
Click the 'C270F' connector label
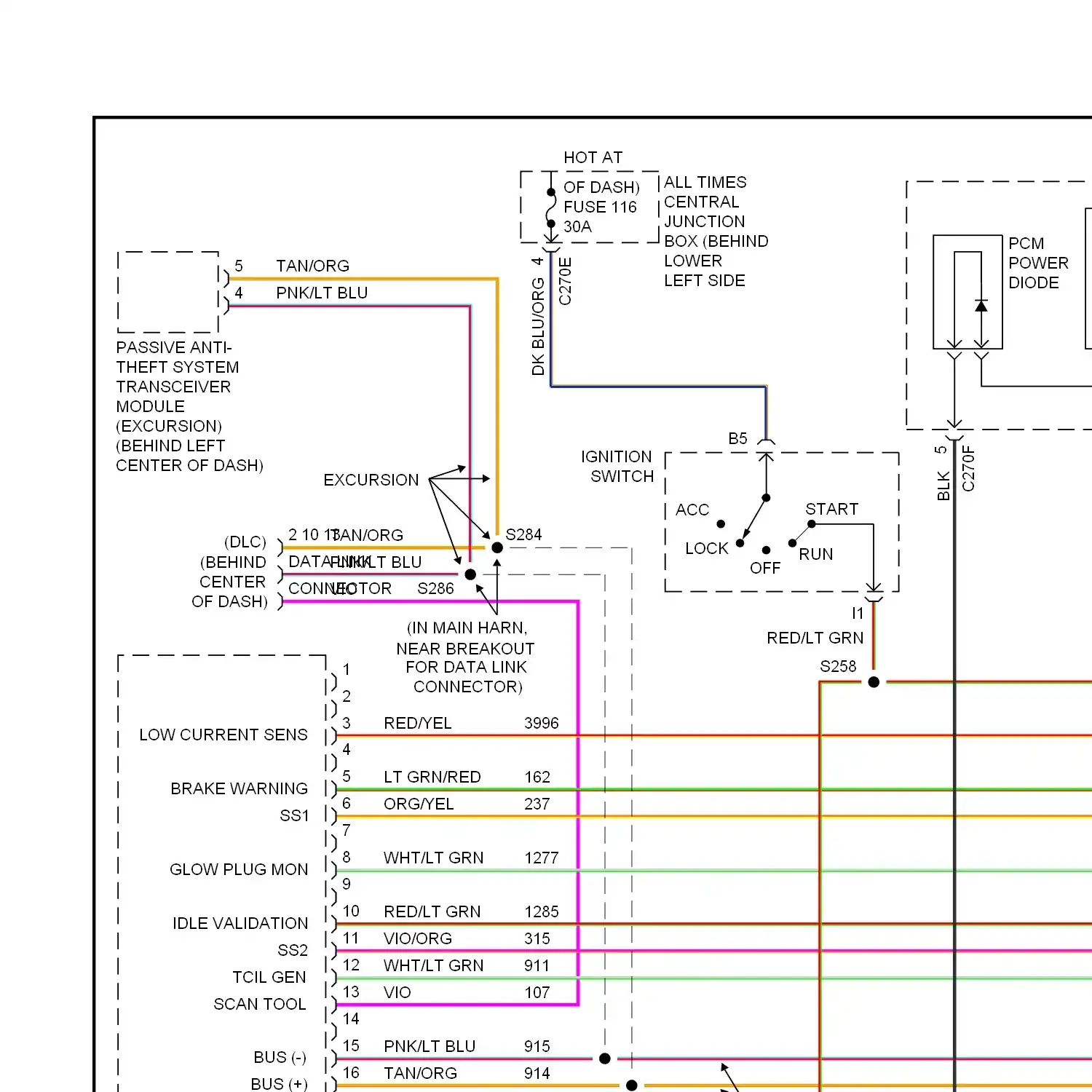coord(968,469)
